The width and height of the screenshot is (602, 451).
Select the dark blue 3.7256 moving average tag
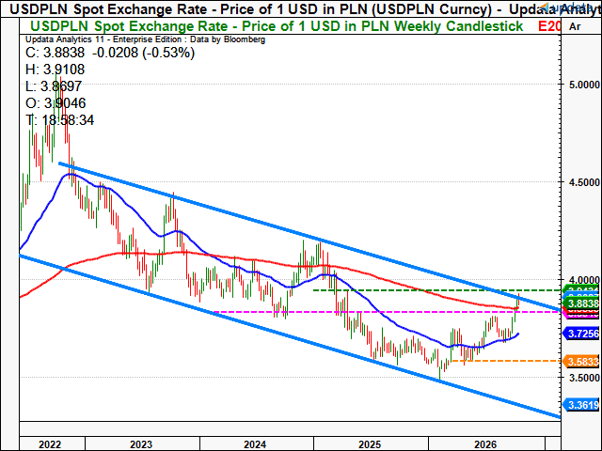coord(581,334)
